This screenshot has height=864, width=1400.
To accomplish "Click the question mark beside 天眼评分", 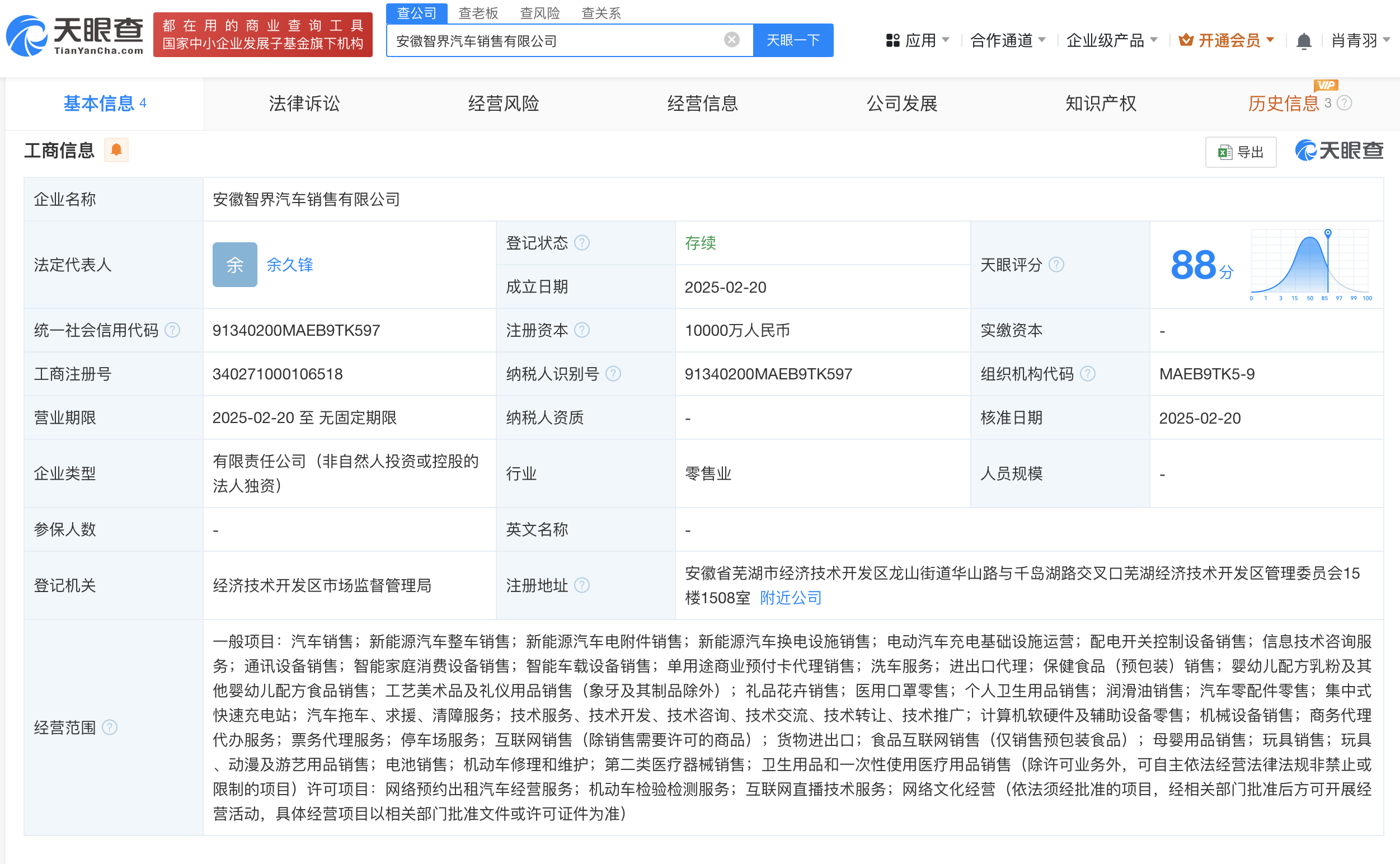I will point(1056,265).
